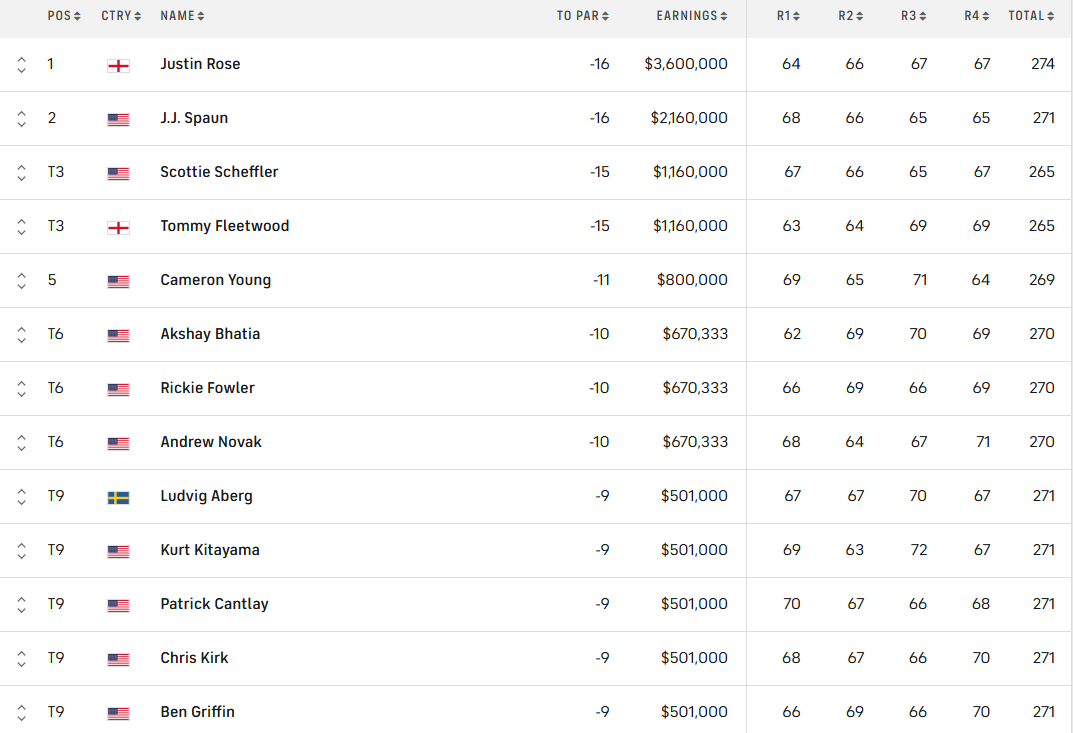Image resolution: width=1073 pixels, height=733 pixels.
Task: Open Rickie Fowler's player name
Action: (x=207, y=388)
